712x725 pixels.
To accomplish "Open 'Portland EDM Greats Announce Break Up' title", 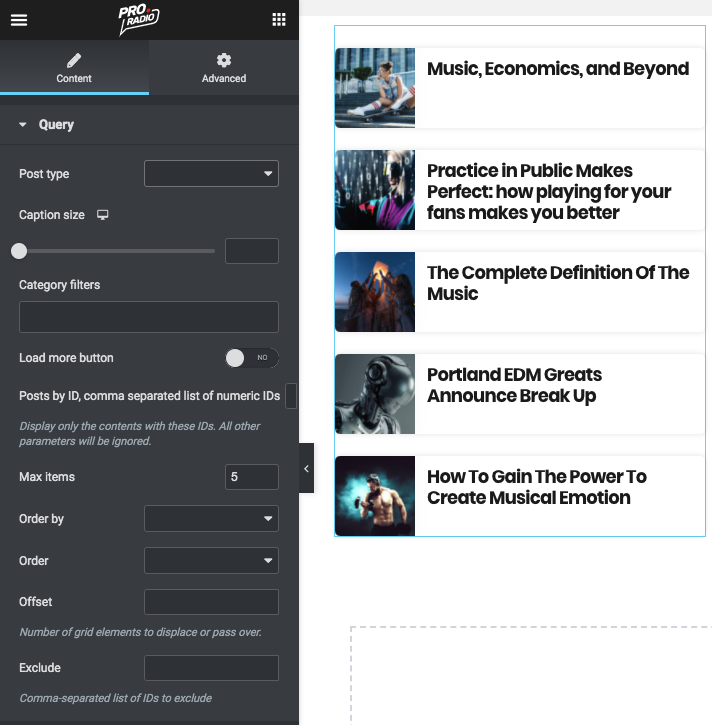I will pyautogui.click(x=514, y=385).
